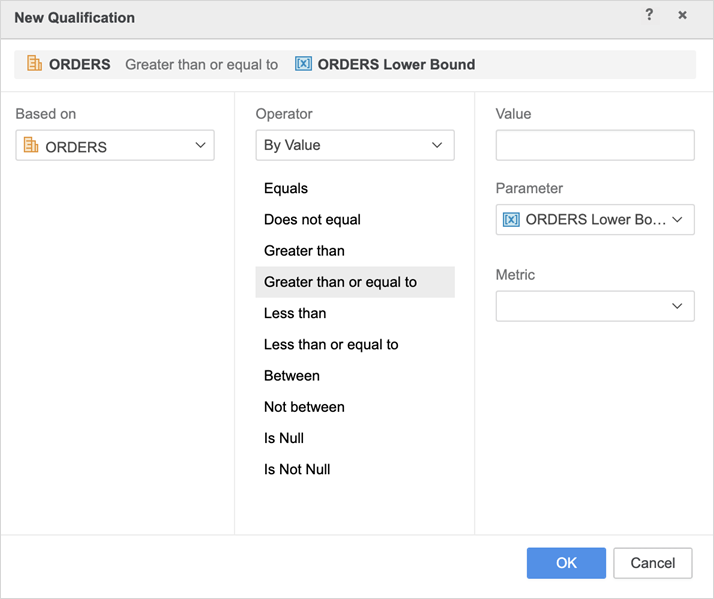Close the New Qualification dialog

click(682, 16)
